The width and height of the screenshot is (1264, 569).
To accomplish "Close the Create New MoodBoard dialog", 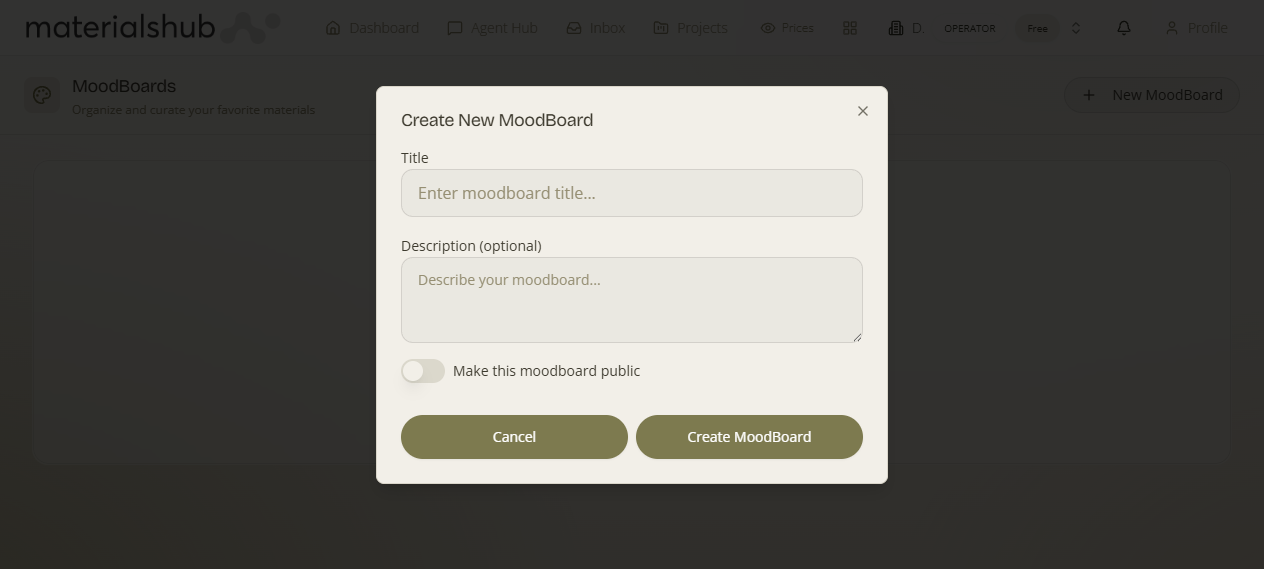I will click(x=863, y=111).
